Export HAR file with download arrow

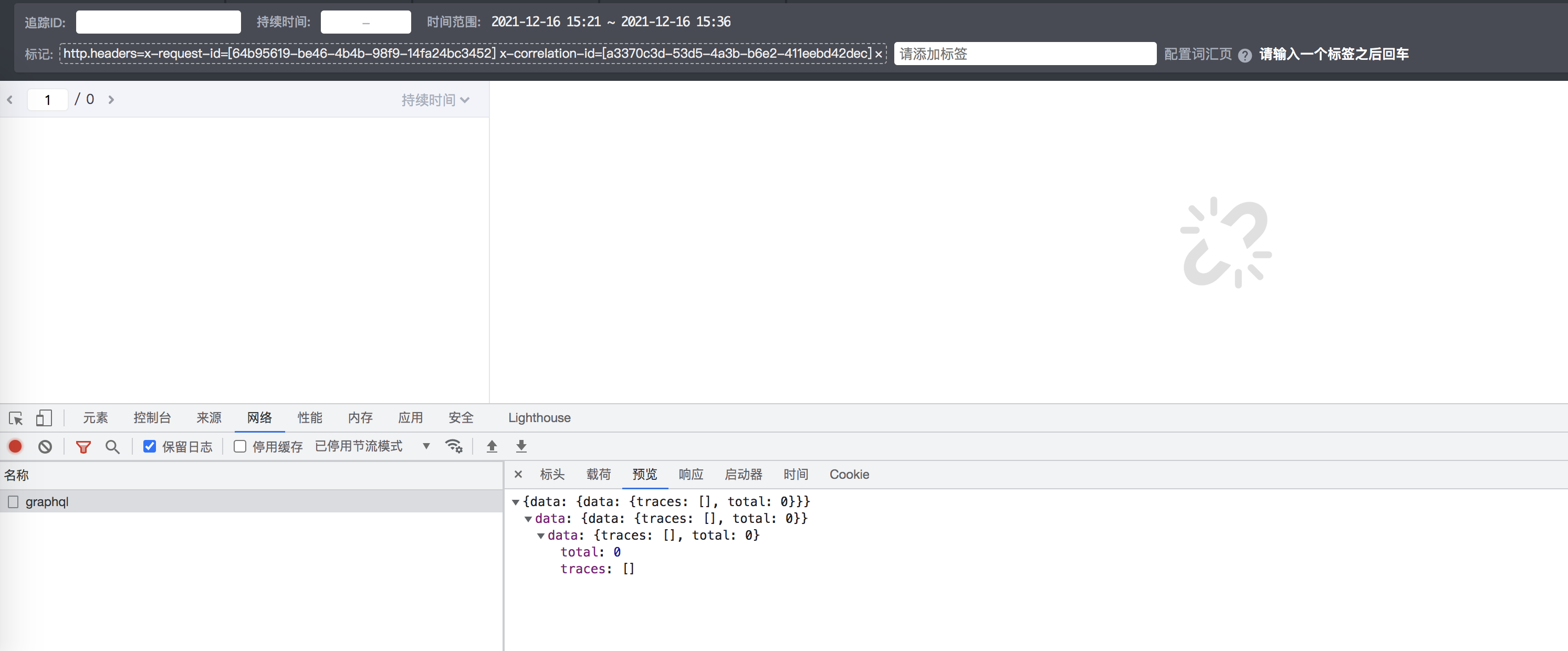tap(521, 447)
